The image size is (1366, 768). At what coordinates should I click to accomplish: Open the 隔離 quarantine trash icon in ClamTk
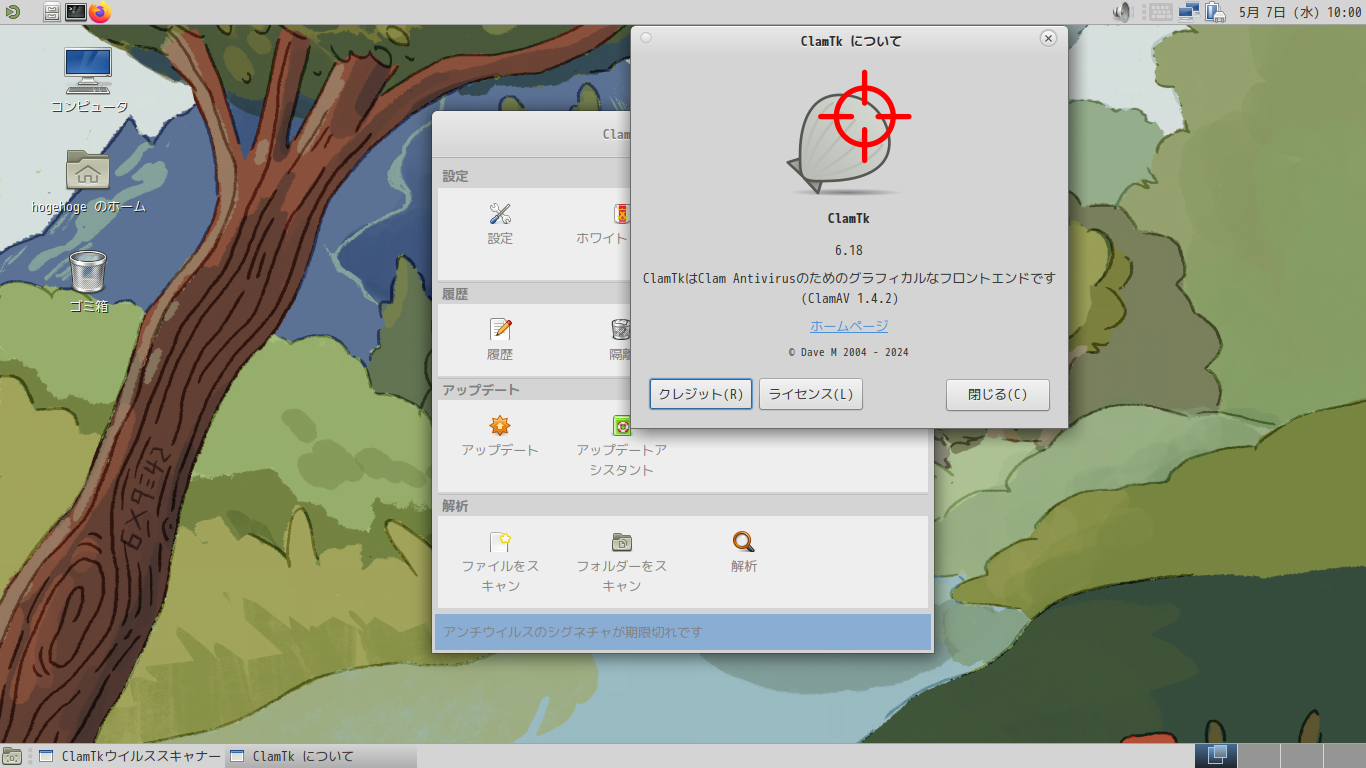pyautogui.click(x=621, y=329)
